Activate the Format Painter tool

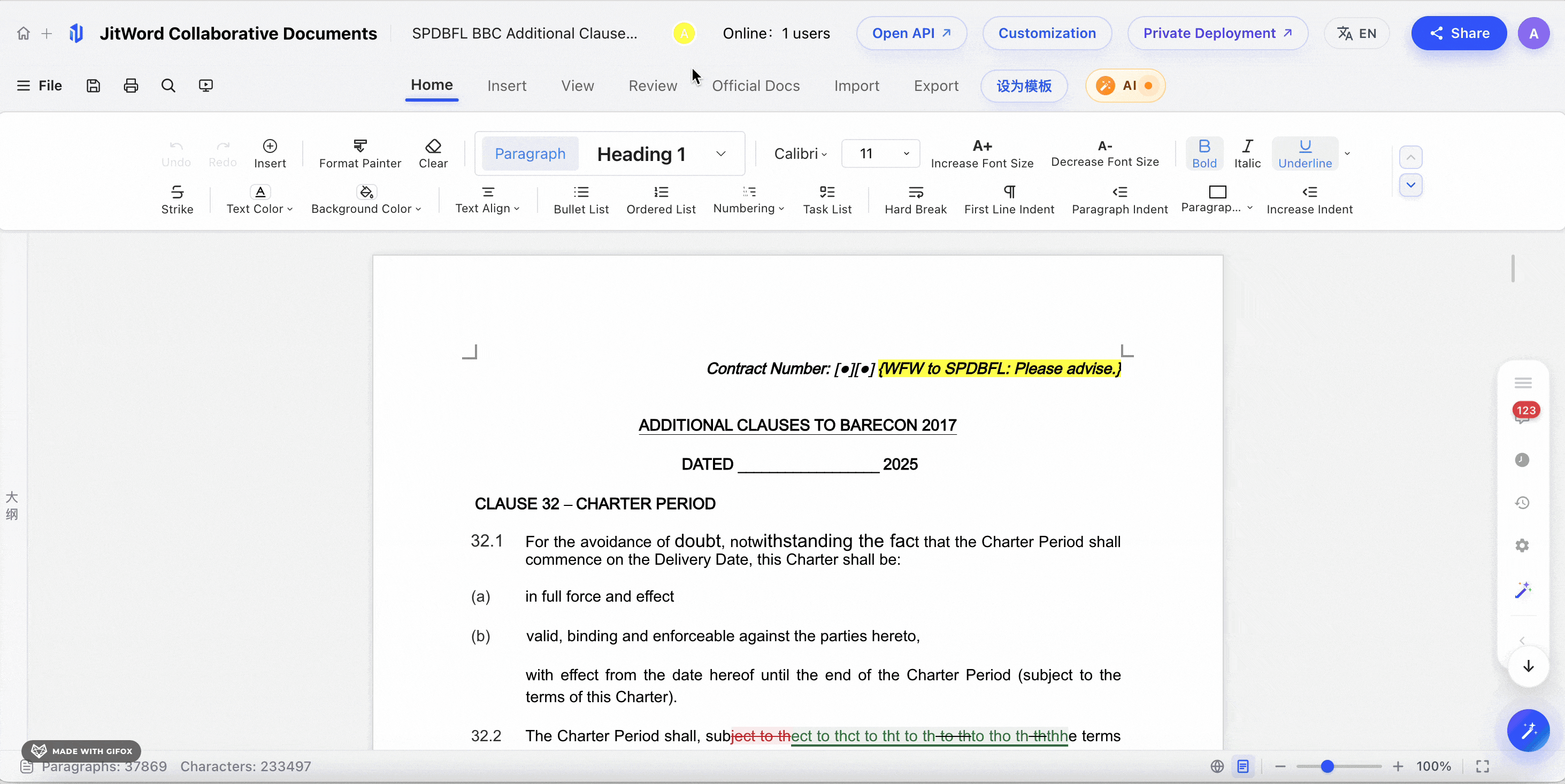[359, 153]
